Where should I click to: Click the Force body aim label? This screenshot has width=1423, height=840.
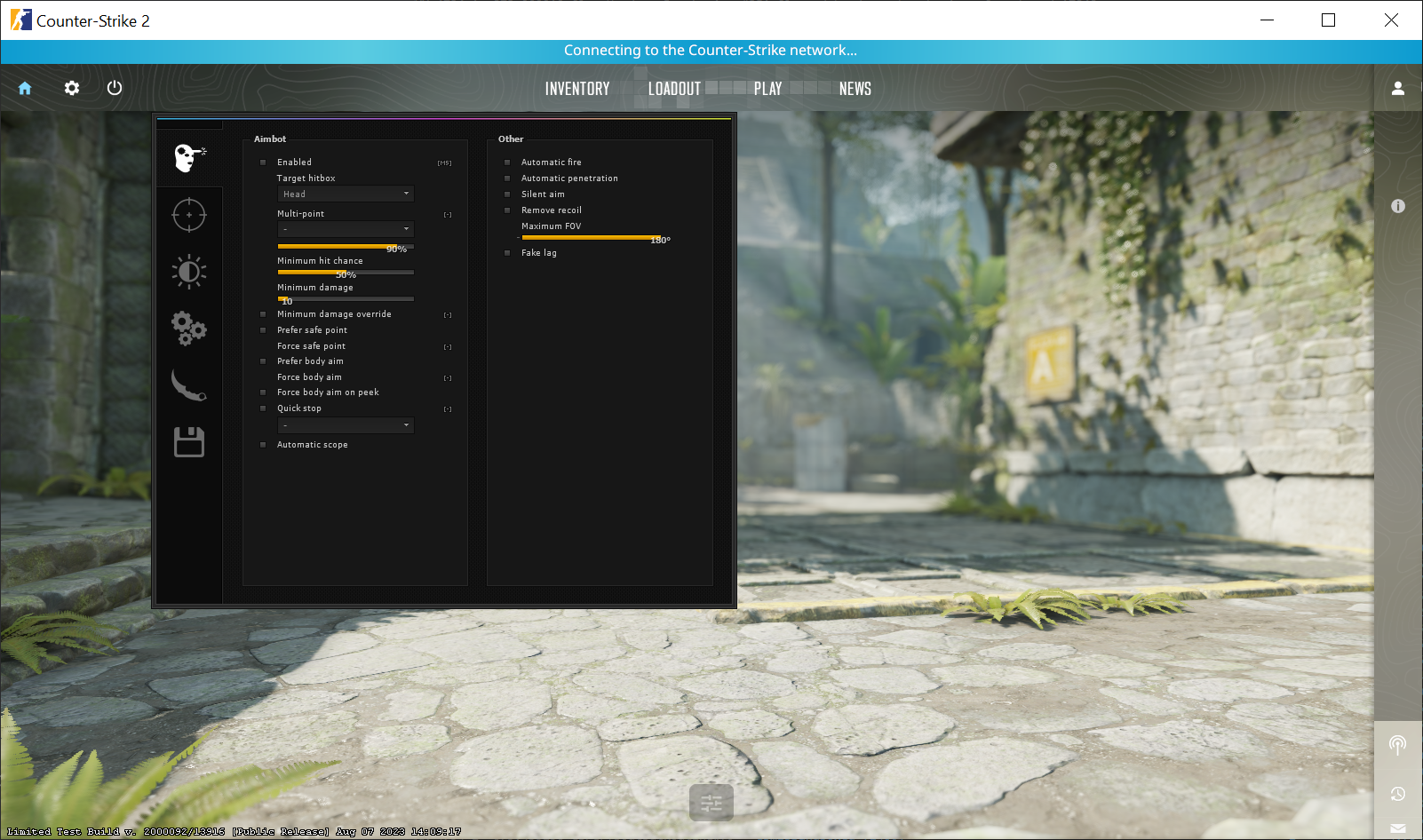309,377
